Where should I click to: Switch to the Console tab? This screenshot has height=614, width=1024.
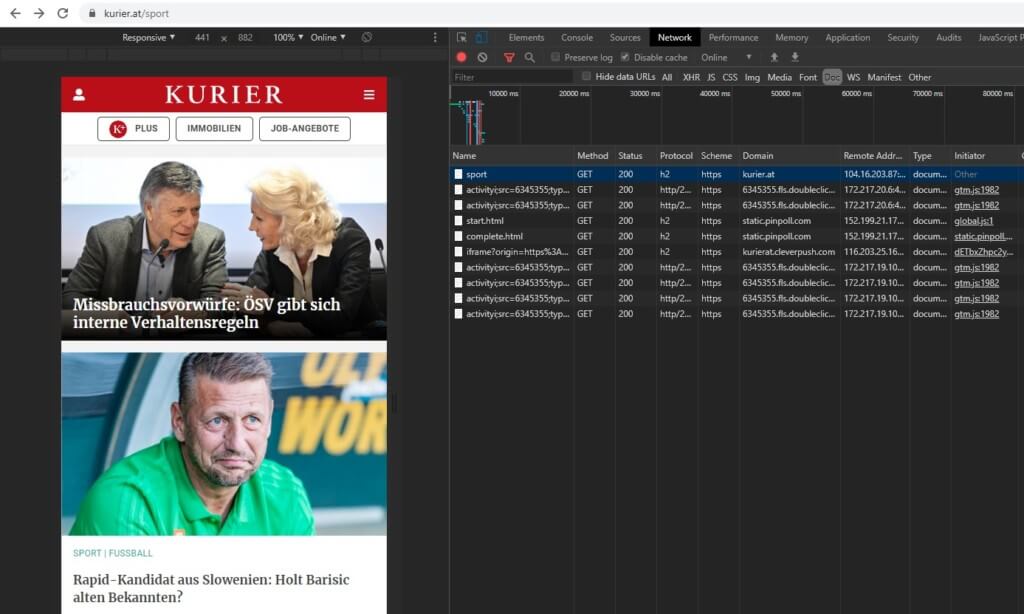click(577, 38)
